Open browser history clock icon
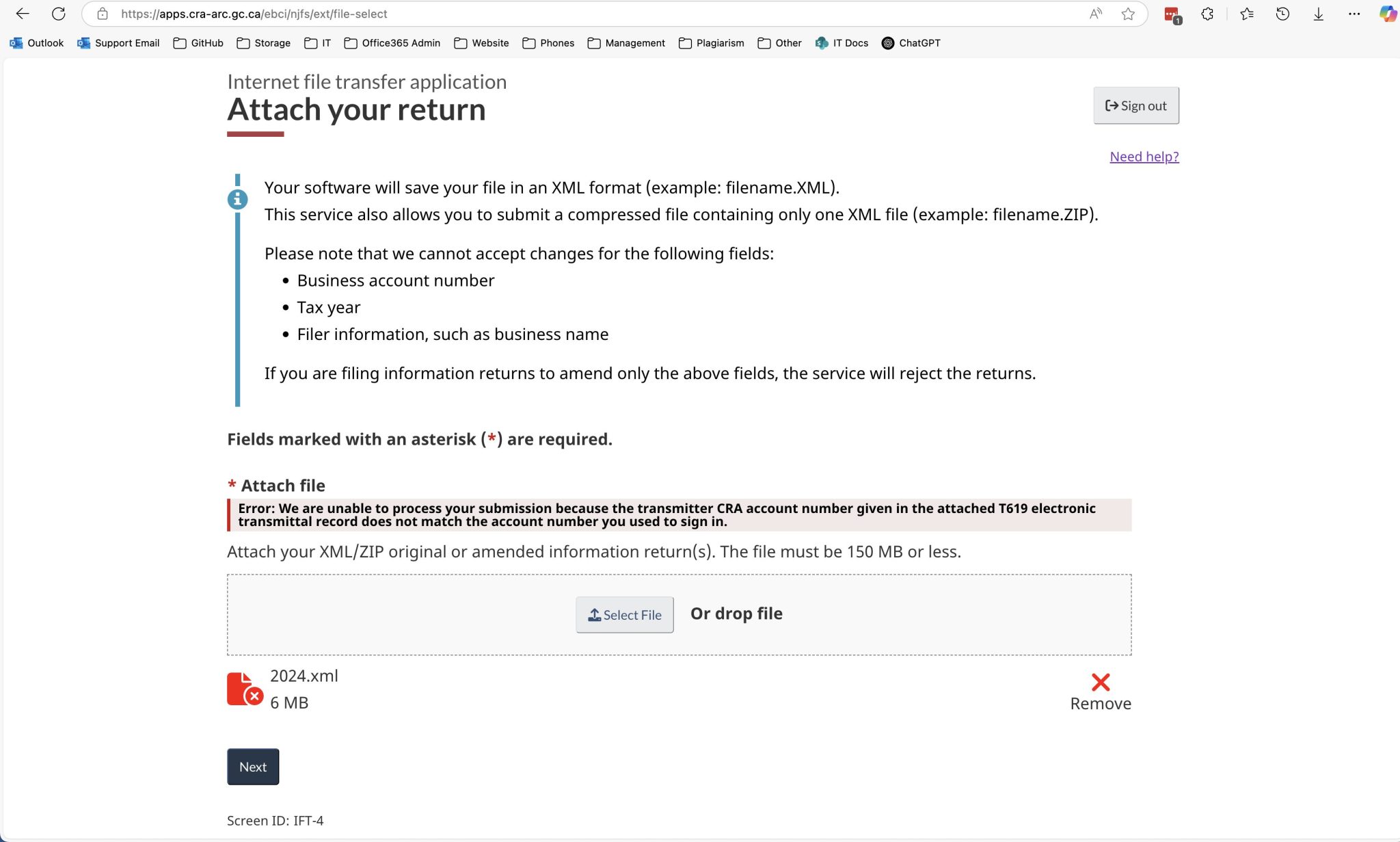Screen dimensions: 1400x842 tap(1282, 14)
